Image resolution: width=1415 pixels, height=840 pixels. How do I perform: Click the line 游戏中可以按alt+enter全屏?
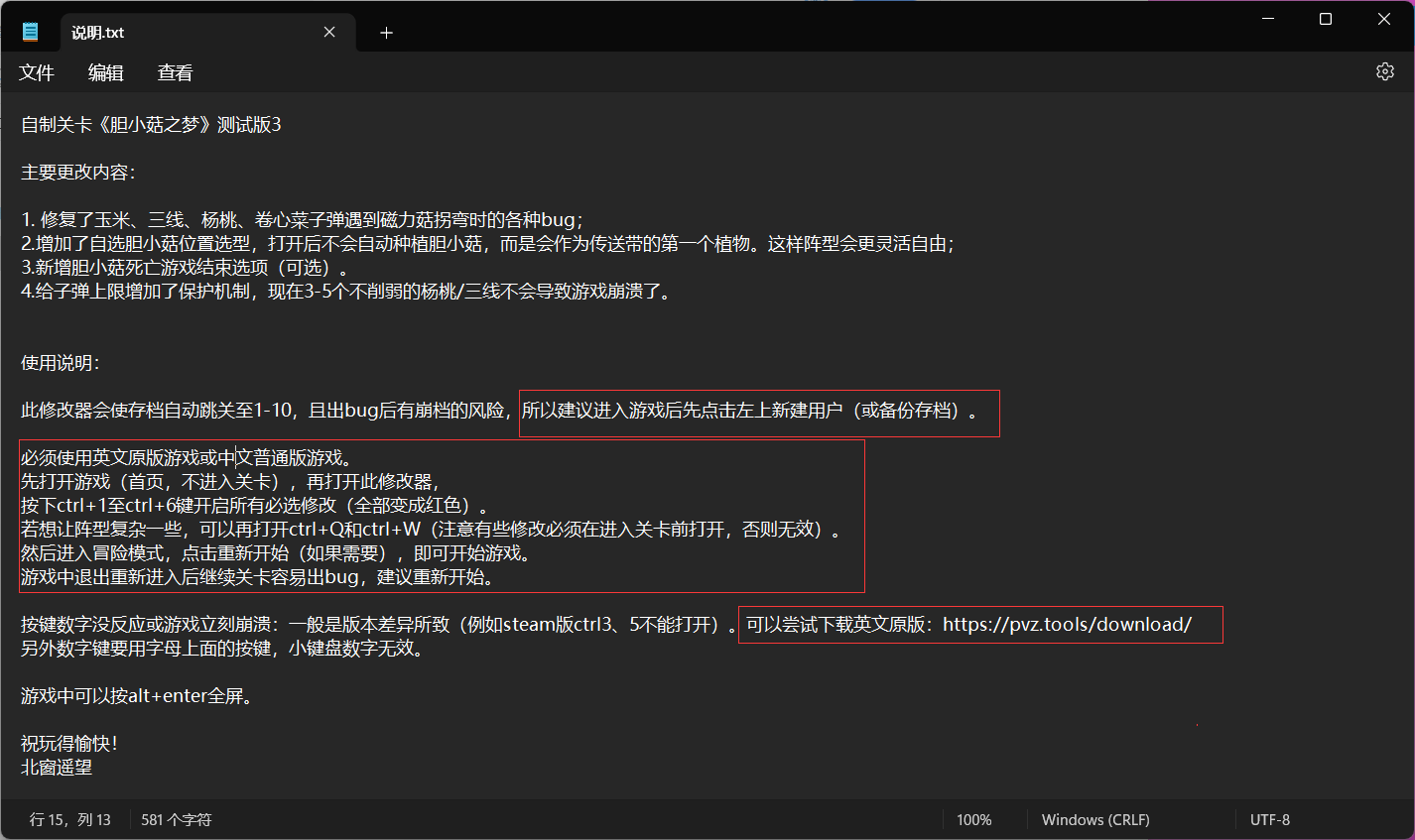[137, 696]
